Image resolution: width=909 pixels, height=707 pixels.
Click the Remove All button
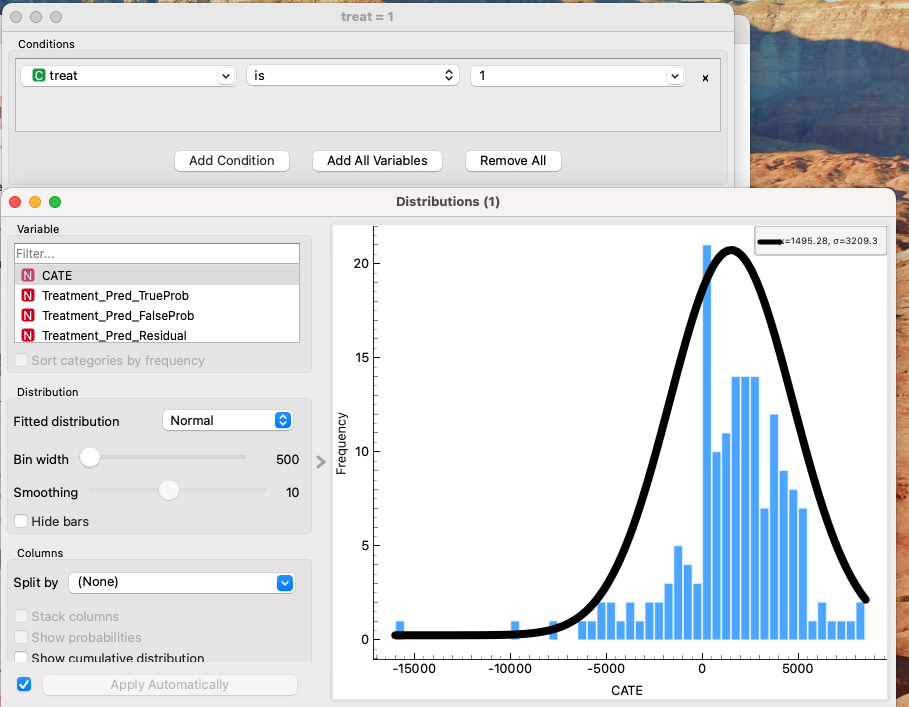tap(513, 161)
